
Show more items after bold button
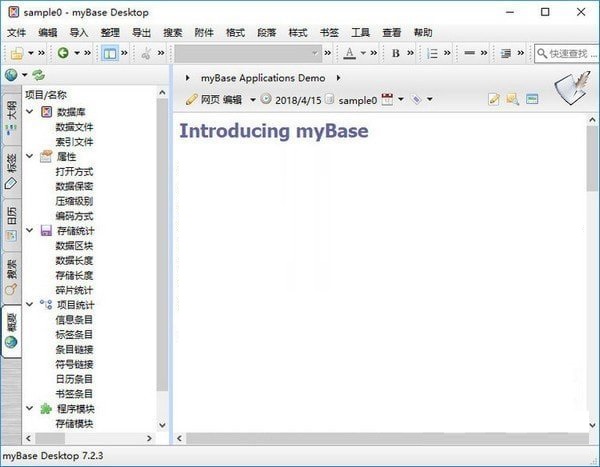pos(410,53)
